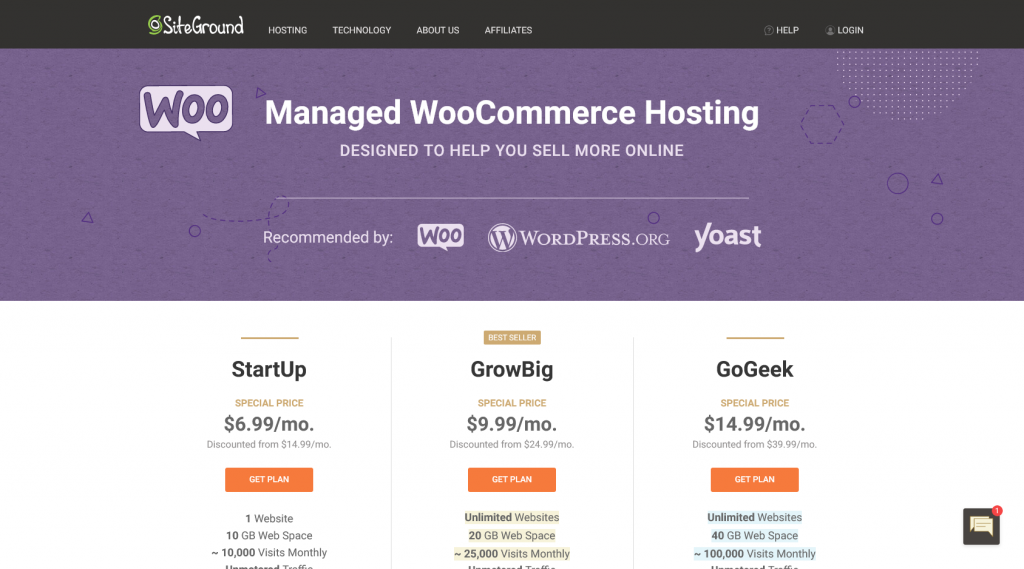The width and height of the screenshot is (1024, 569).
Task: Click '~ 100,000 Visits Monthly' feature
Action: (x=754, y=554)
